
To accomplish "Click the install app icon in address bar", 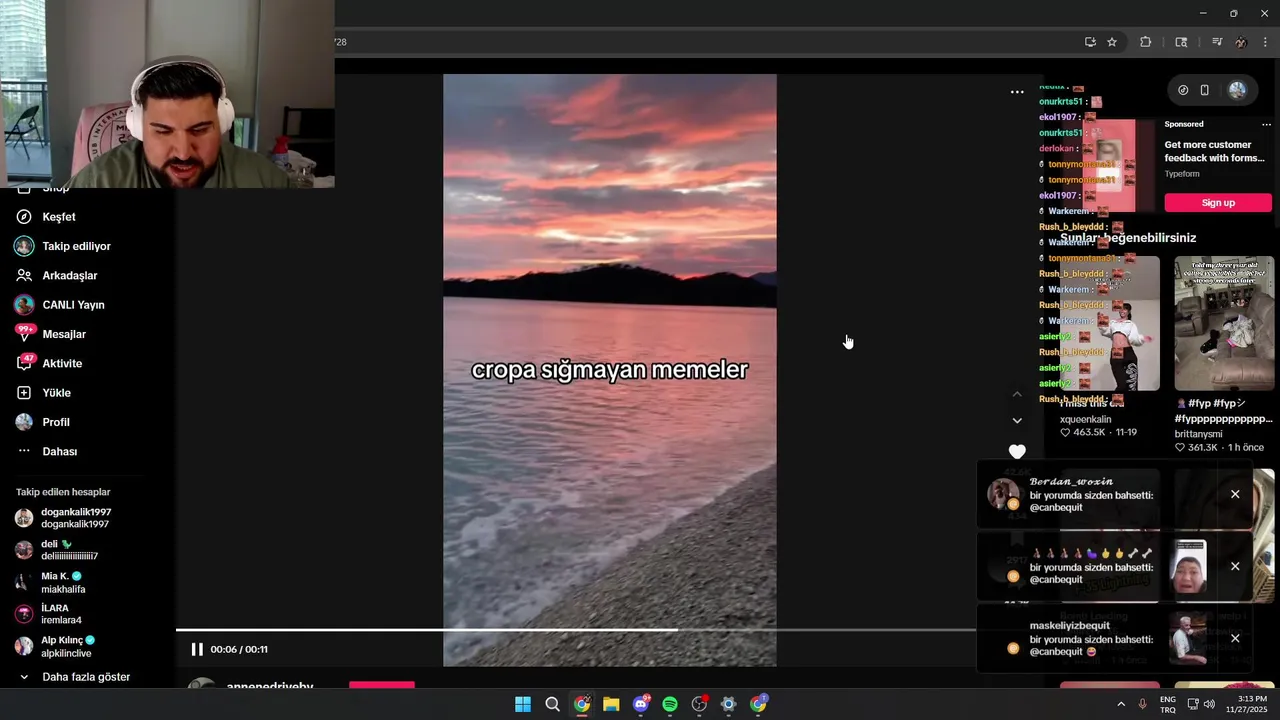I will (x=1090, y=42).
